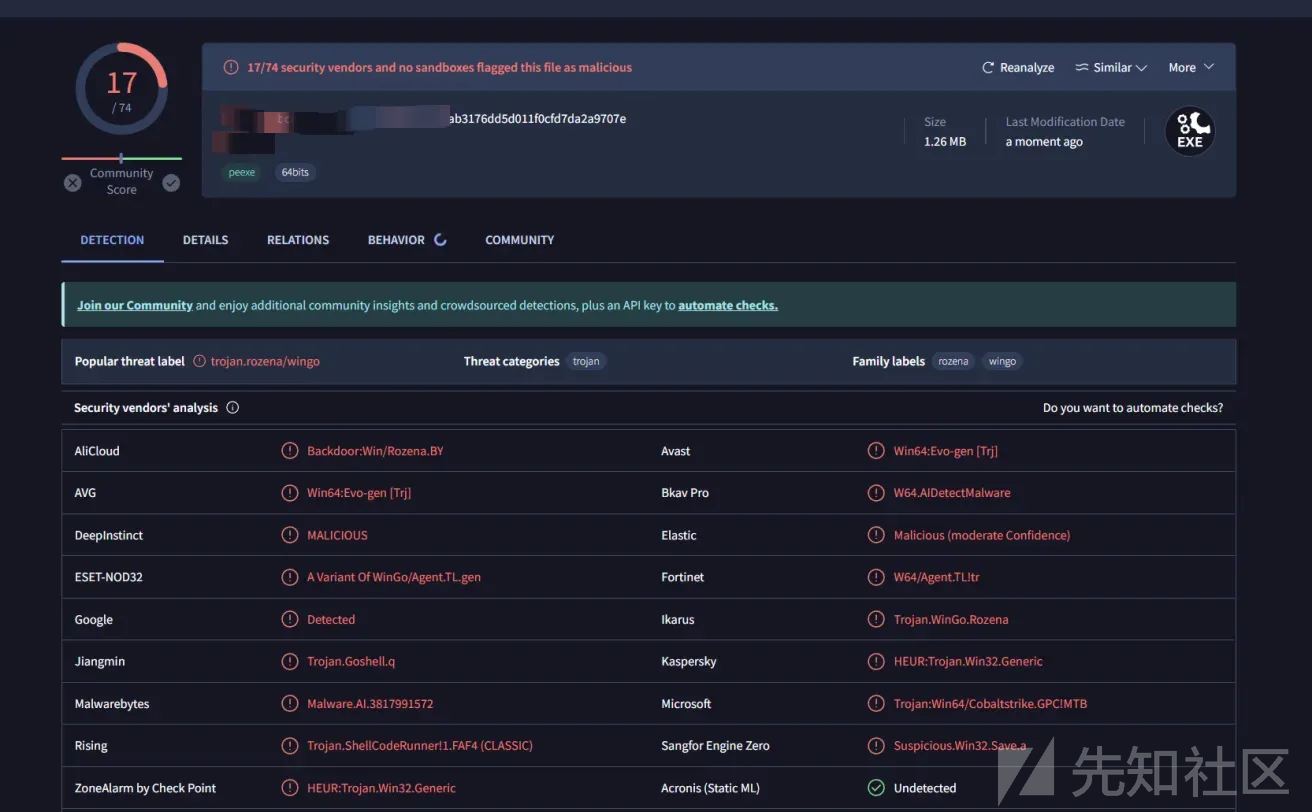Click the Bkav Pro detection warning icon
The image size is (1312, 812).
[876, 493]
